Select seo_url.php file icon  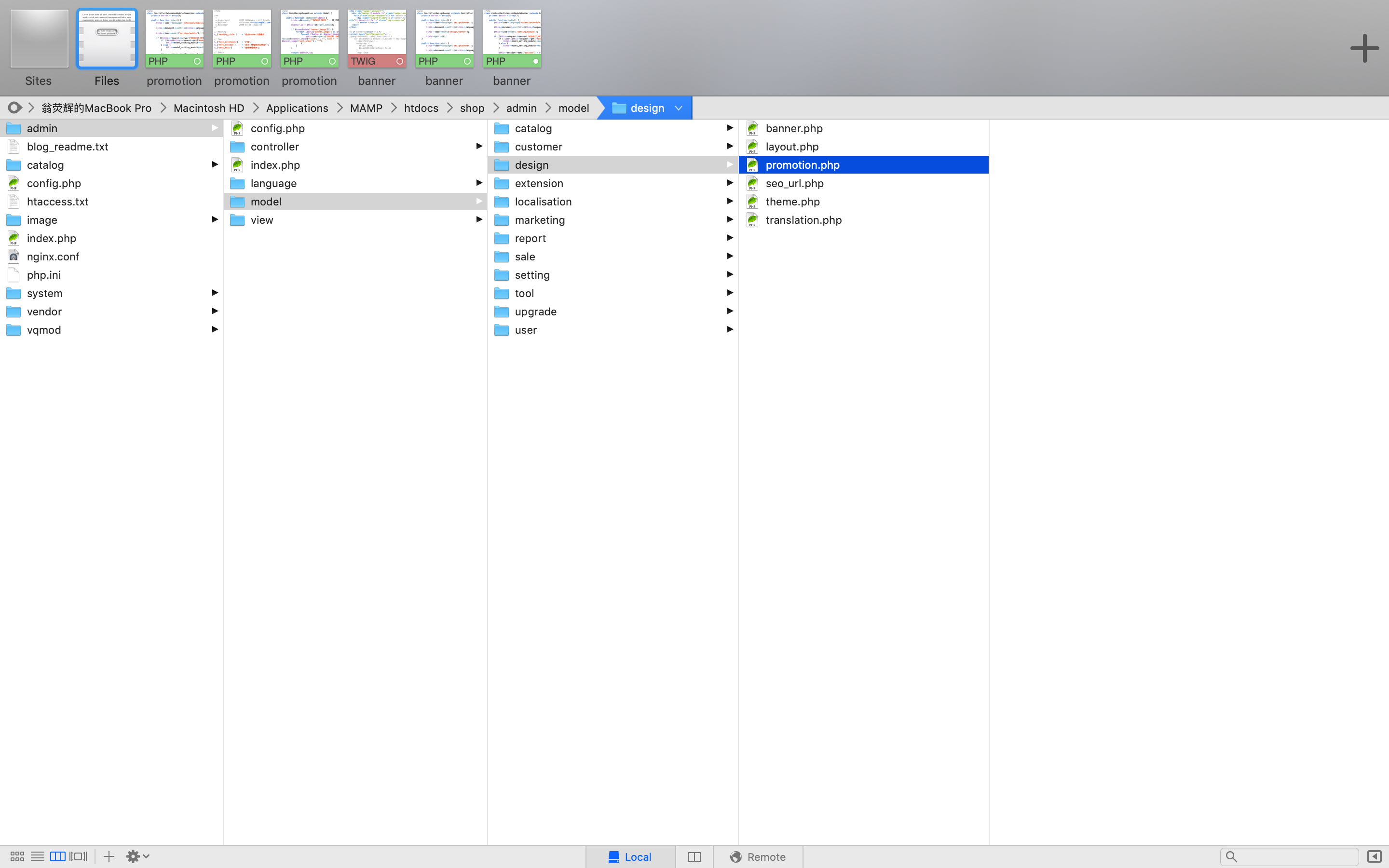click(x=752, y=183)
